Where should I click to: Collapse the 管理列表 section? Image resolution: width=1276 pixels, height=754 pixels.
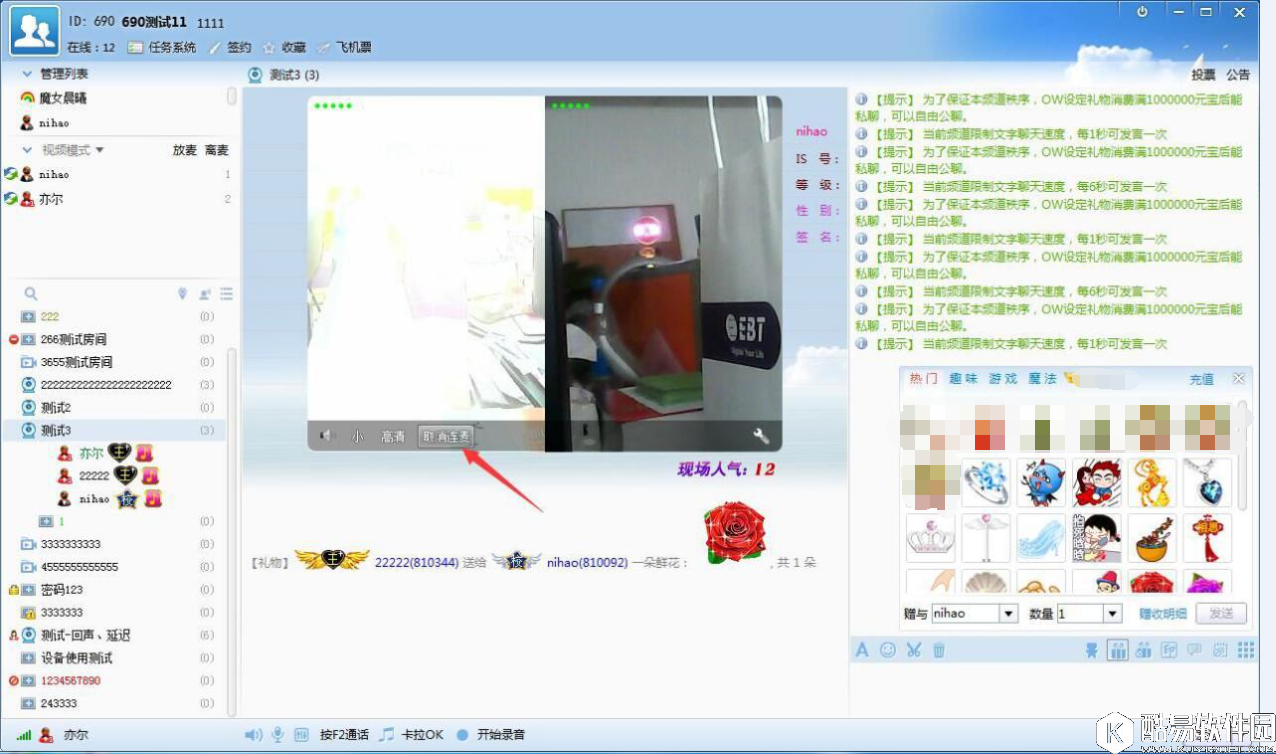coord(27,74)
